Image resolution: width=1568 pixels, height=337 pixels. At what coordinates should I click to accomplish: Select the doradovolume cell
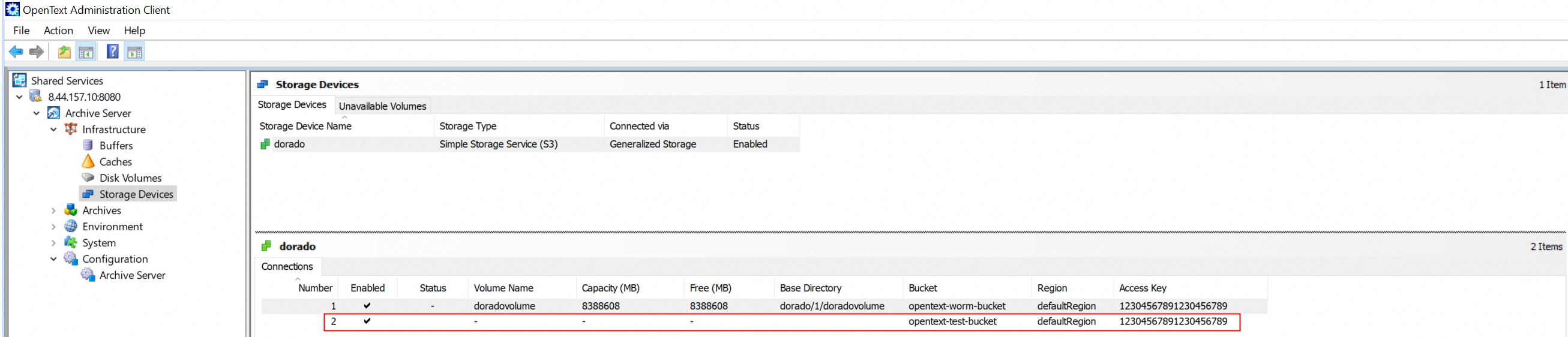point(505,306)
